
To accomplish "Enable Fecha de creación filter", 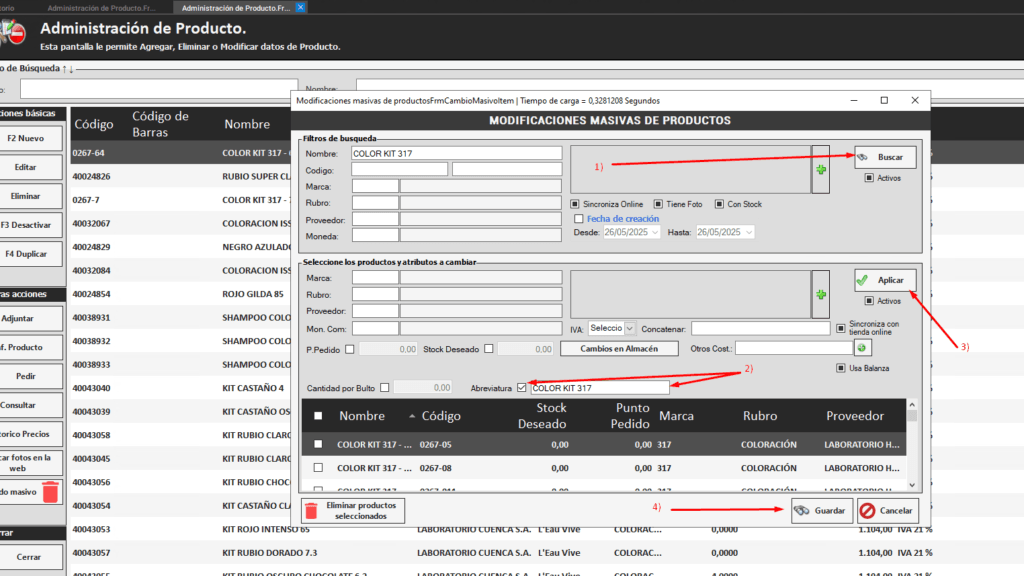I will 579,219.
